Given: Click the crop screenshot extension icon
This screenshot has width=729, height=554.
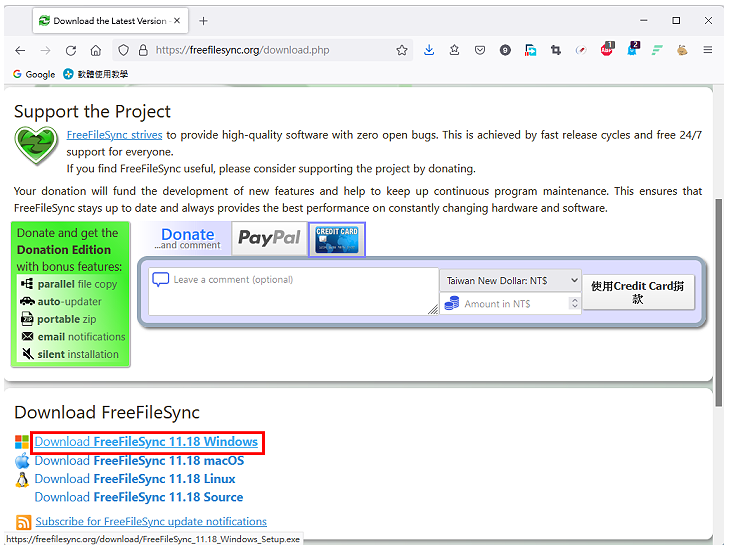Looking at the screenshot, I should [x=556, y=50].
